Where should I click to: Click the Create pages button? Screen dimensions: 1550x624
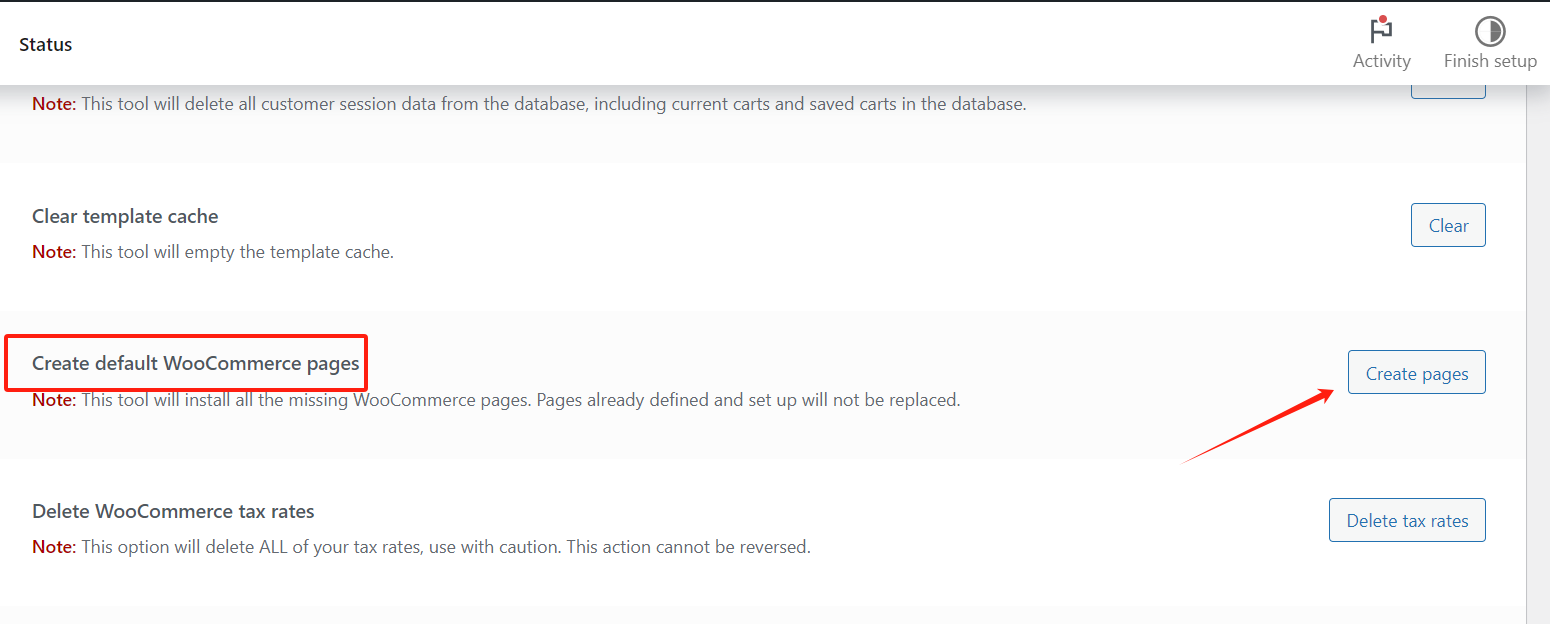pos(1416,373)
